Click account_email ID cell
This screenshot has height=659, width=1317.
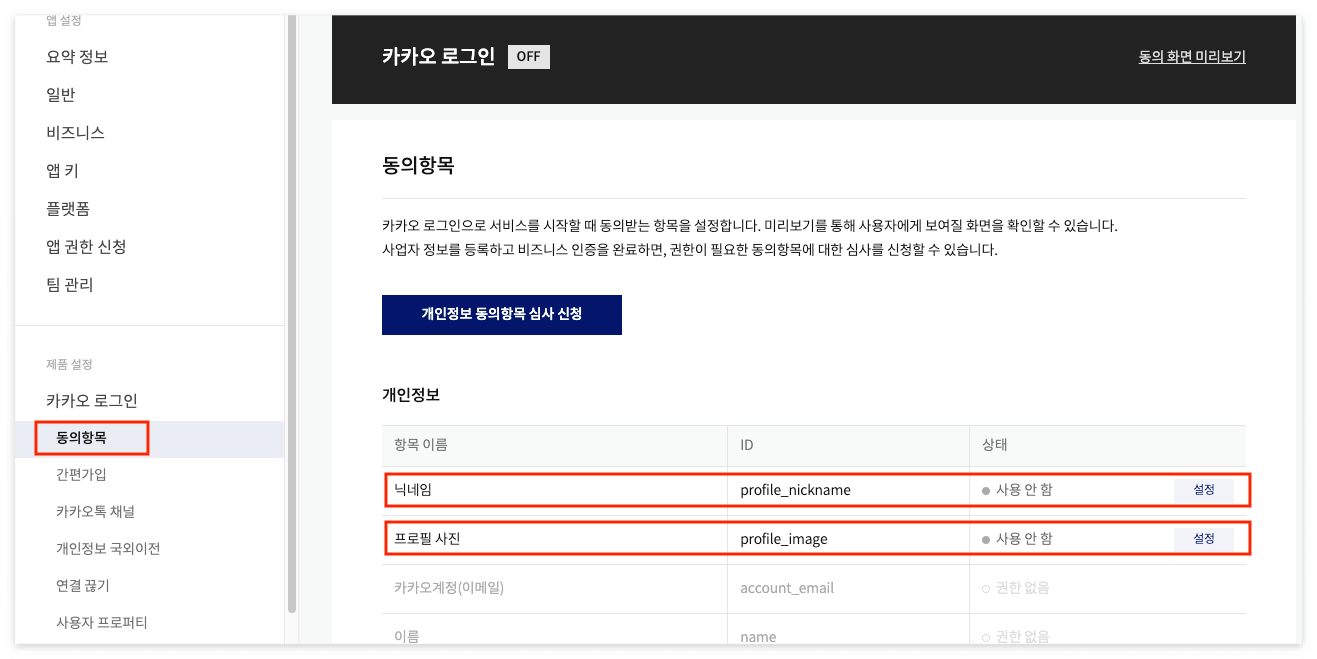[848, 588]
